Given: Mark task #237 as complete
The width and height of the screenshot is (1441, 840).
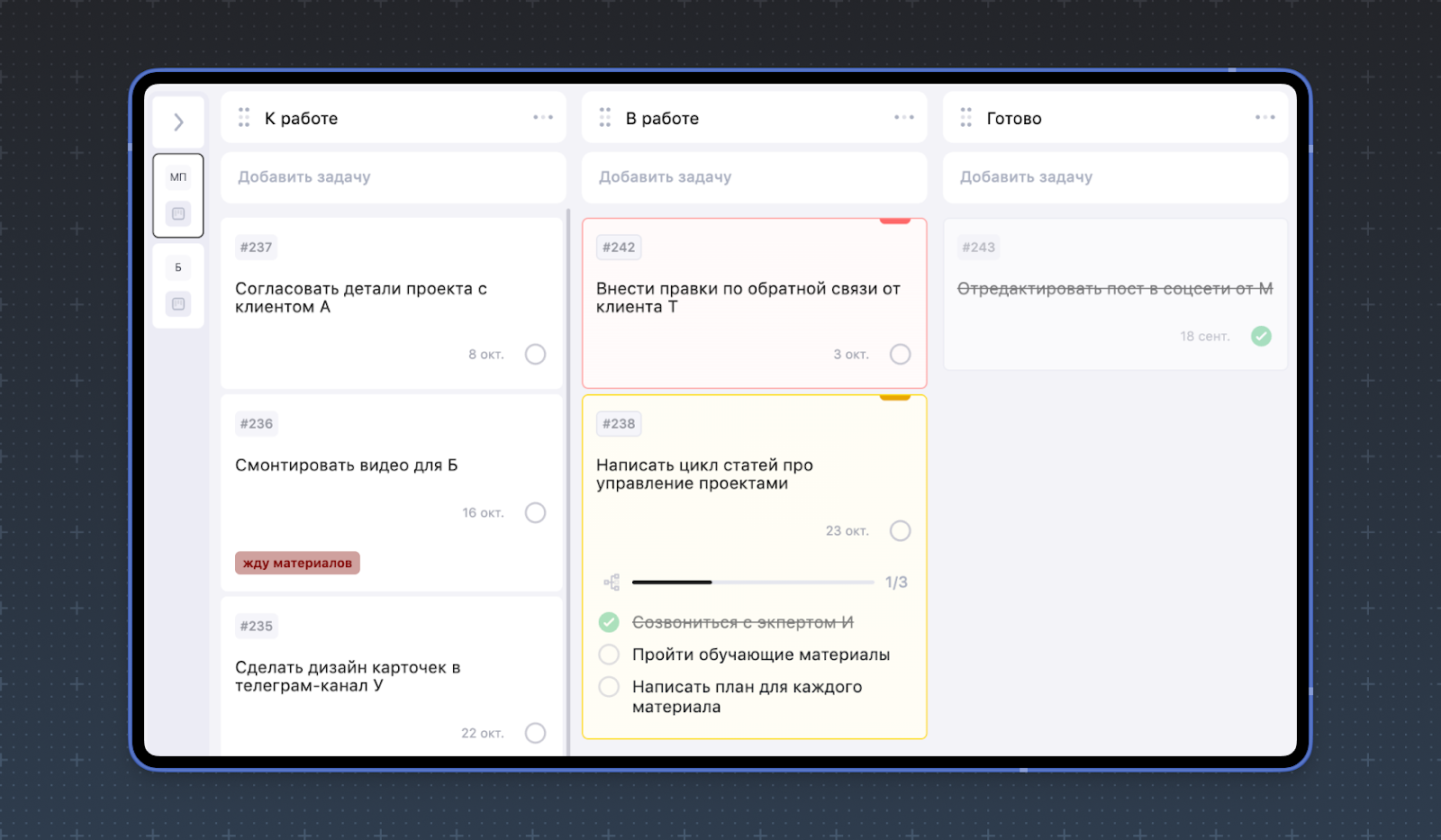Looking at the screenshot, I should 535,355.
